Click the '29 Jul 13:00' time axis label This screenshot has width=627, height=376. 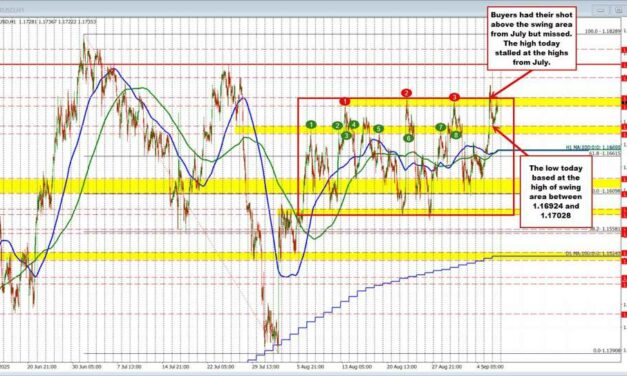point(265,366)
